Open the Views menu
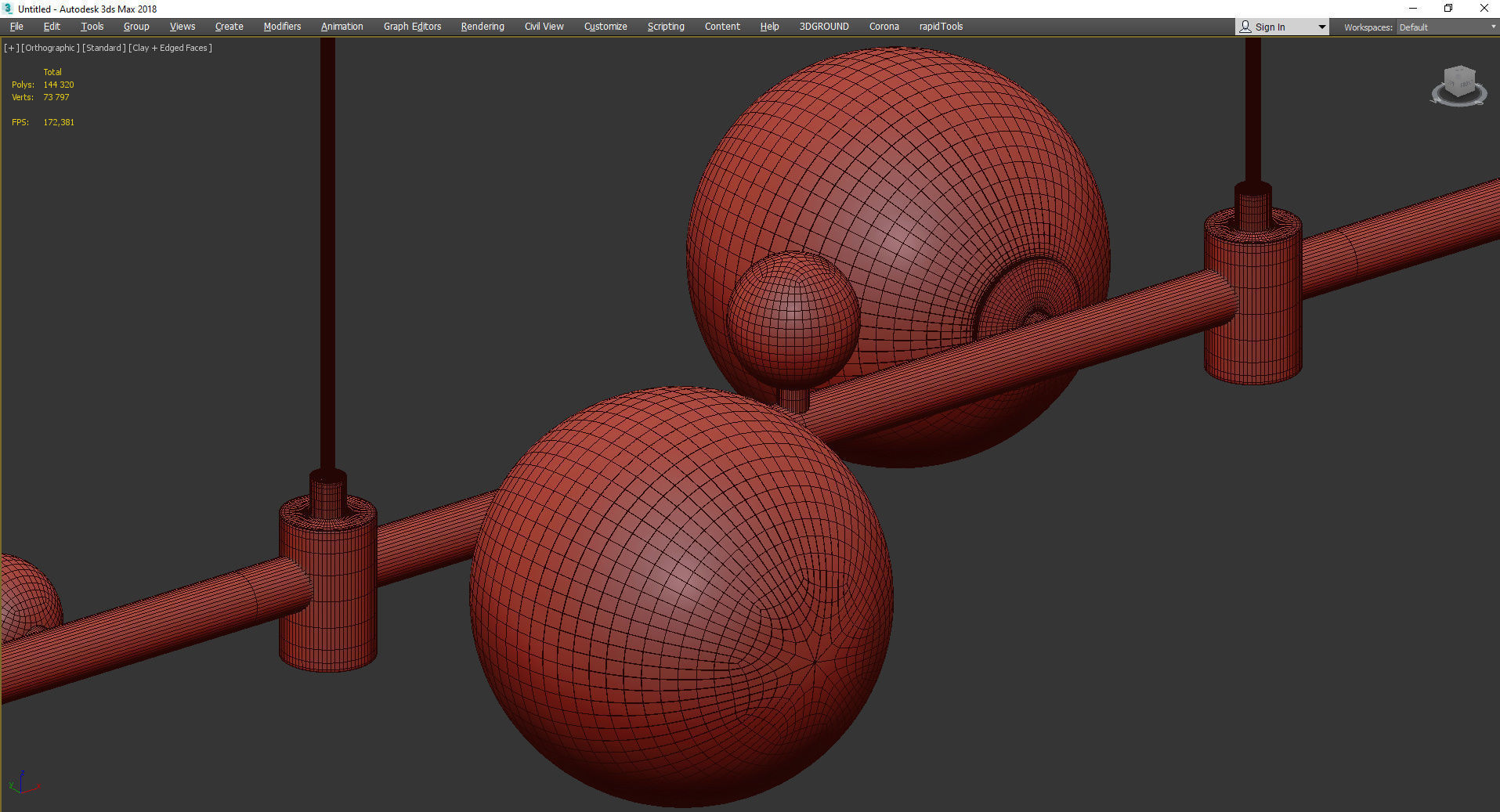1500x812 pixels. coord(183,27)
